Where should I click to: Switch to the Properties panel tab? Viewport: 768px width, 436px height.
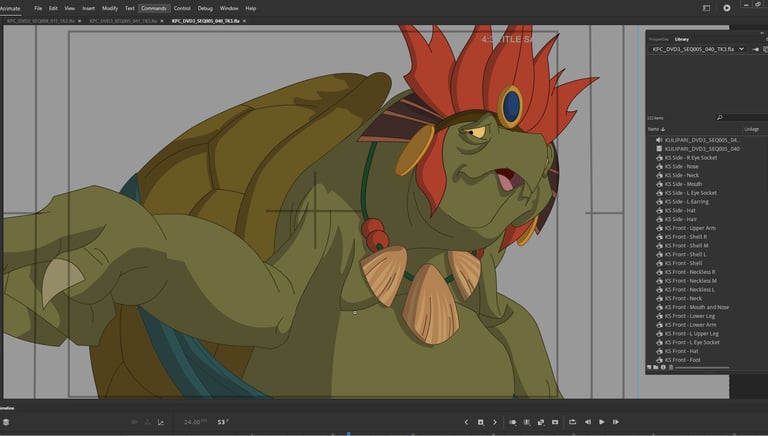[658, 39]
